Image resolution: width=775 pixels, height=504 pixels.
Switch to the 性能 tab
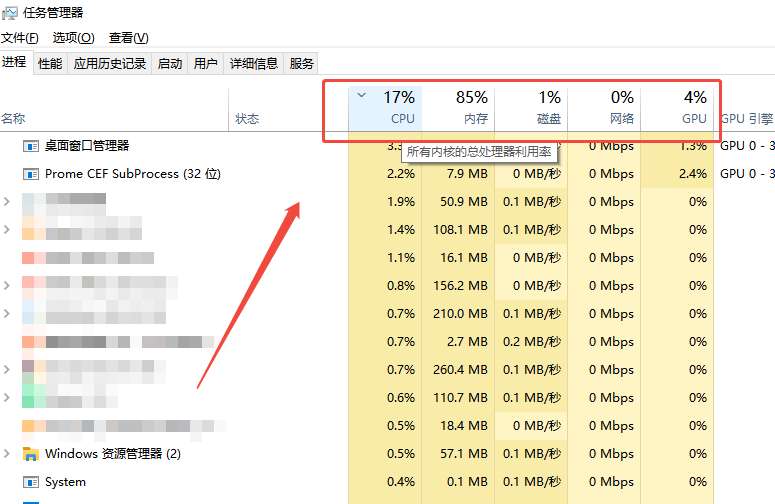[x=50, y=64]
